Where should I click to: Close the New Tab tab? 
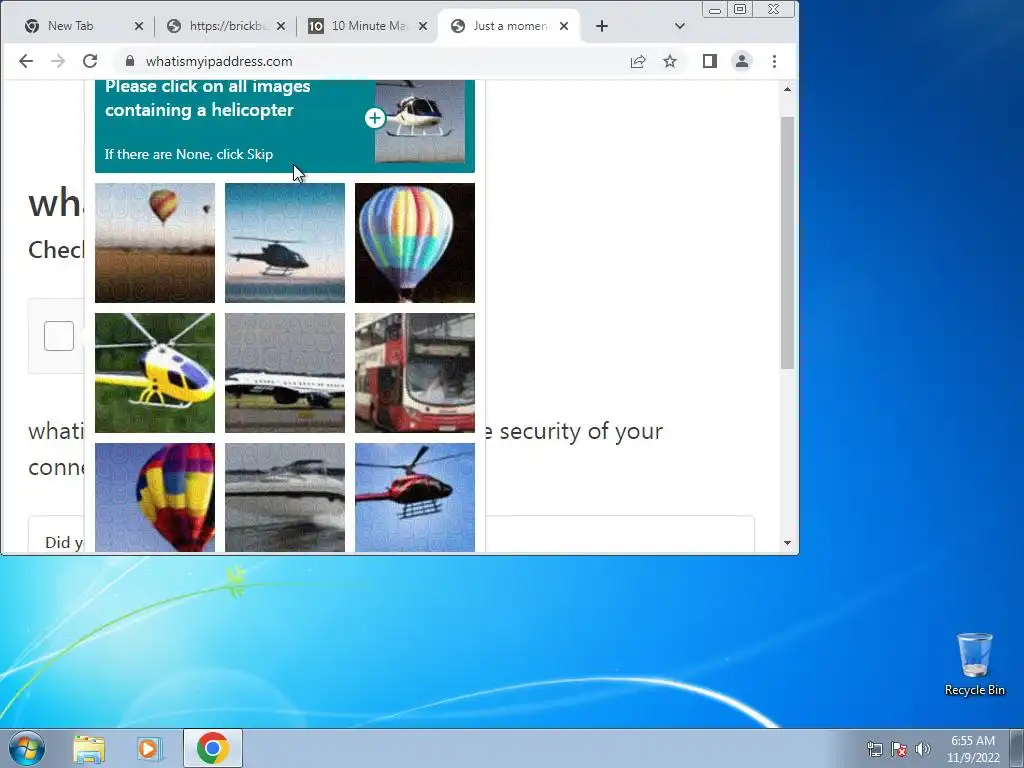(x=138, y=26)
